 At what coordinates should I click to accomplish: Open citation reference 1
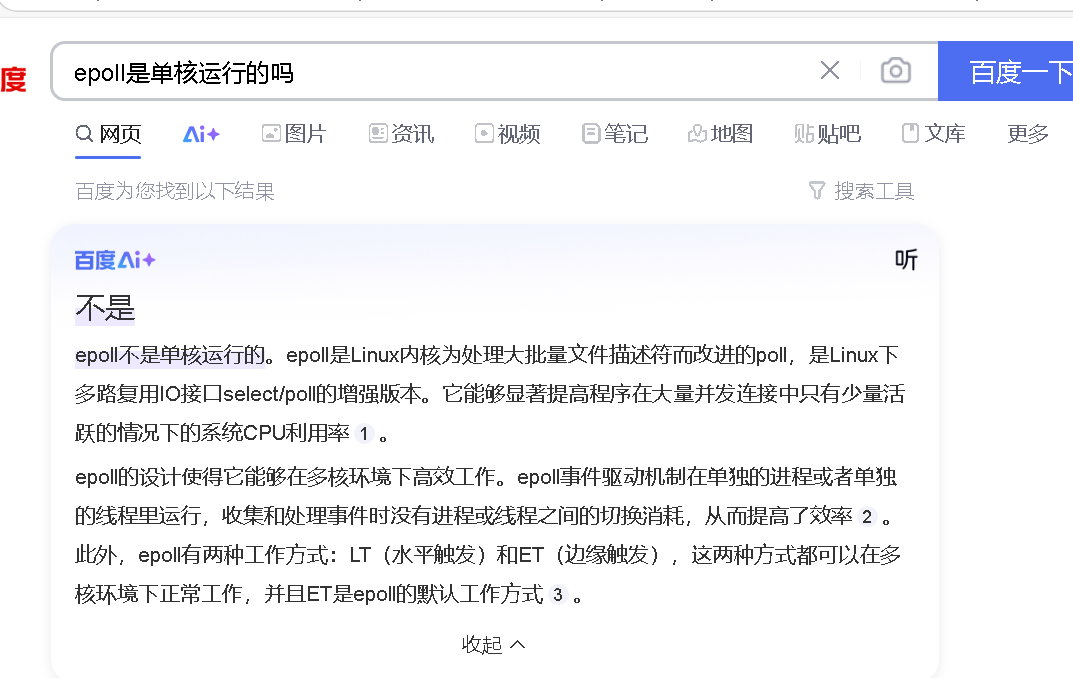[x=364, y=434]
